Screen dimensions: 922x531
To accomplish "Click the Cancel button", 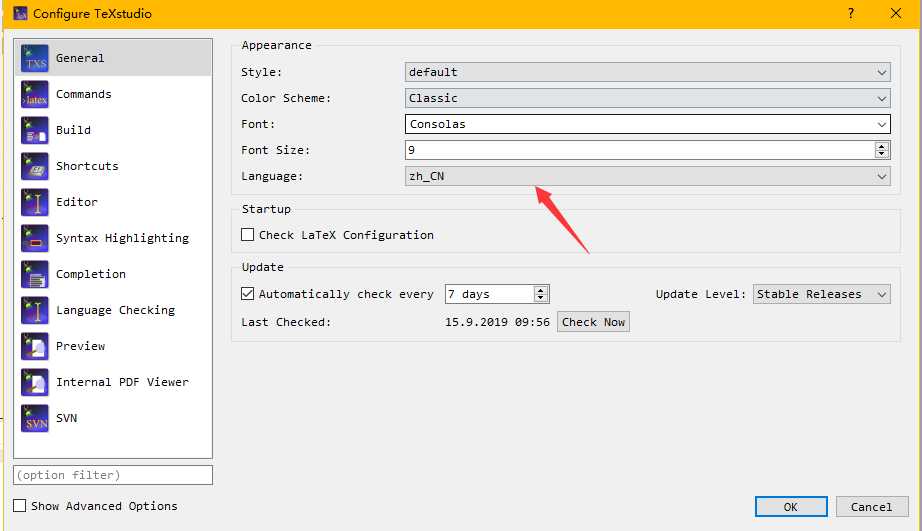I will click(x=872, y=506).
